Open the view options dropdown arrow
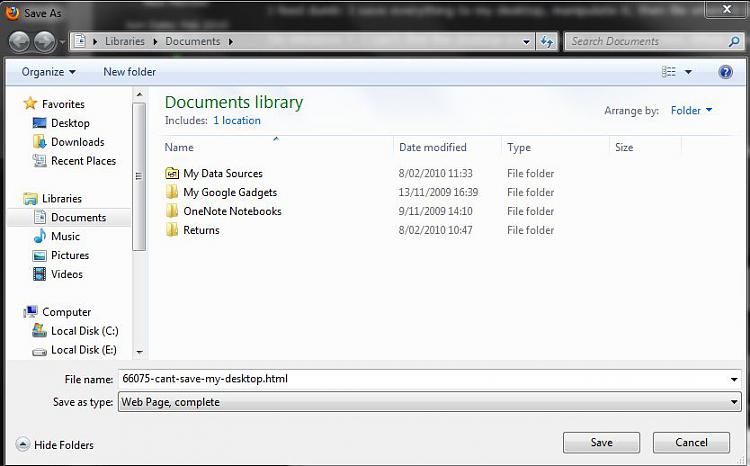This screenshot has width=750, height=466. (688, 72)
